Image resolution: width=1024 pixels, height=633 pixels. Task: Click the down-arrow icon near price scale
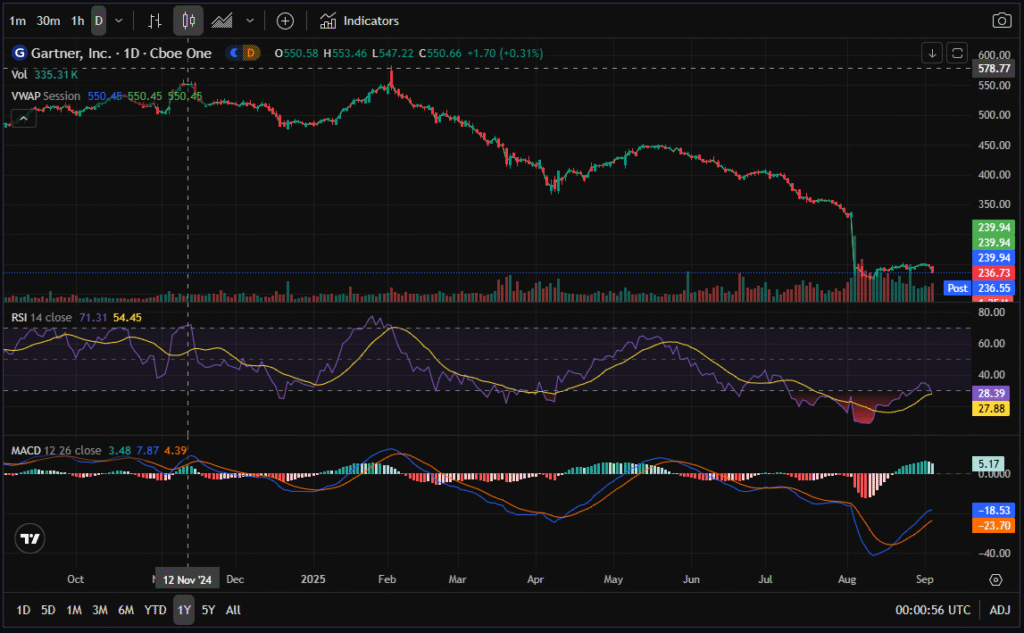(x=932, y=53)
